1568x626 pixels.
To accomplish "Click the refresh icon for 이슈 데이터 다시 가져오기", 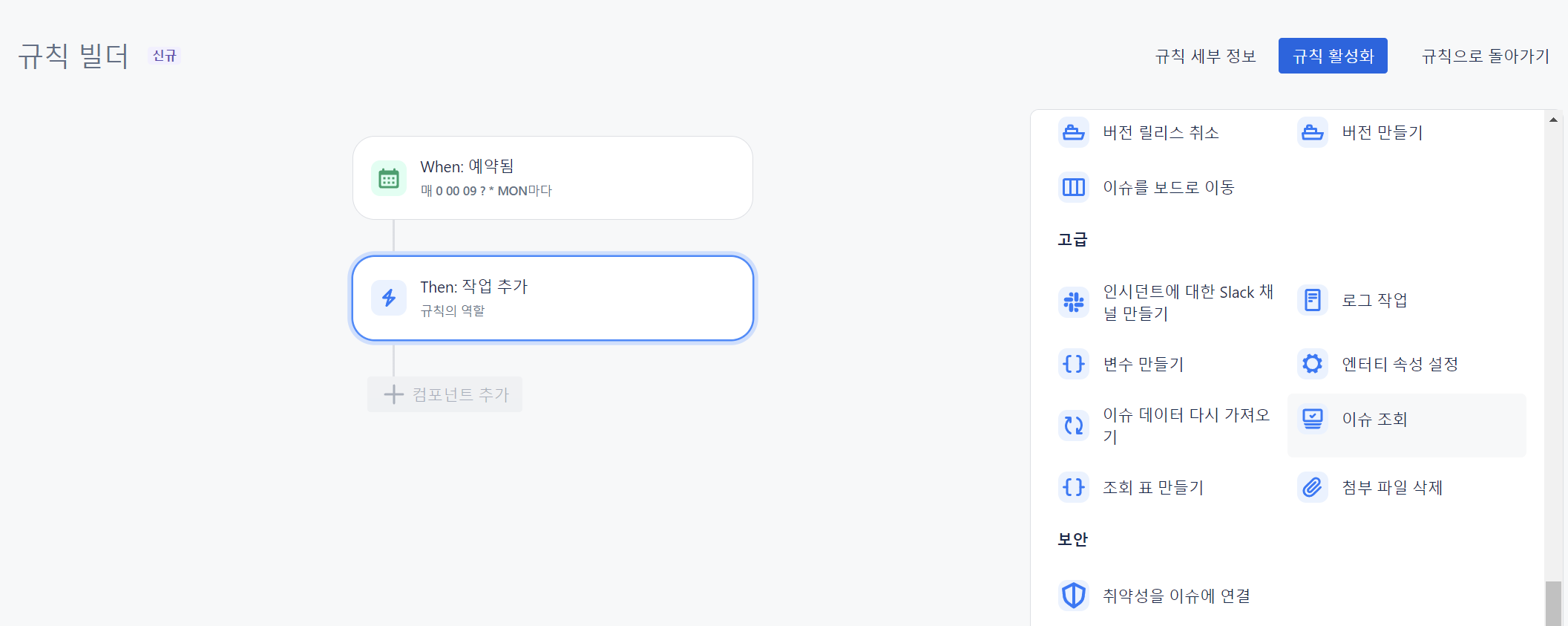I will pos(1073,426).
